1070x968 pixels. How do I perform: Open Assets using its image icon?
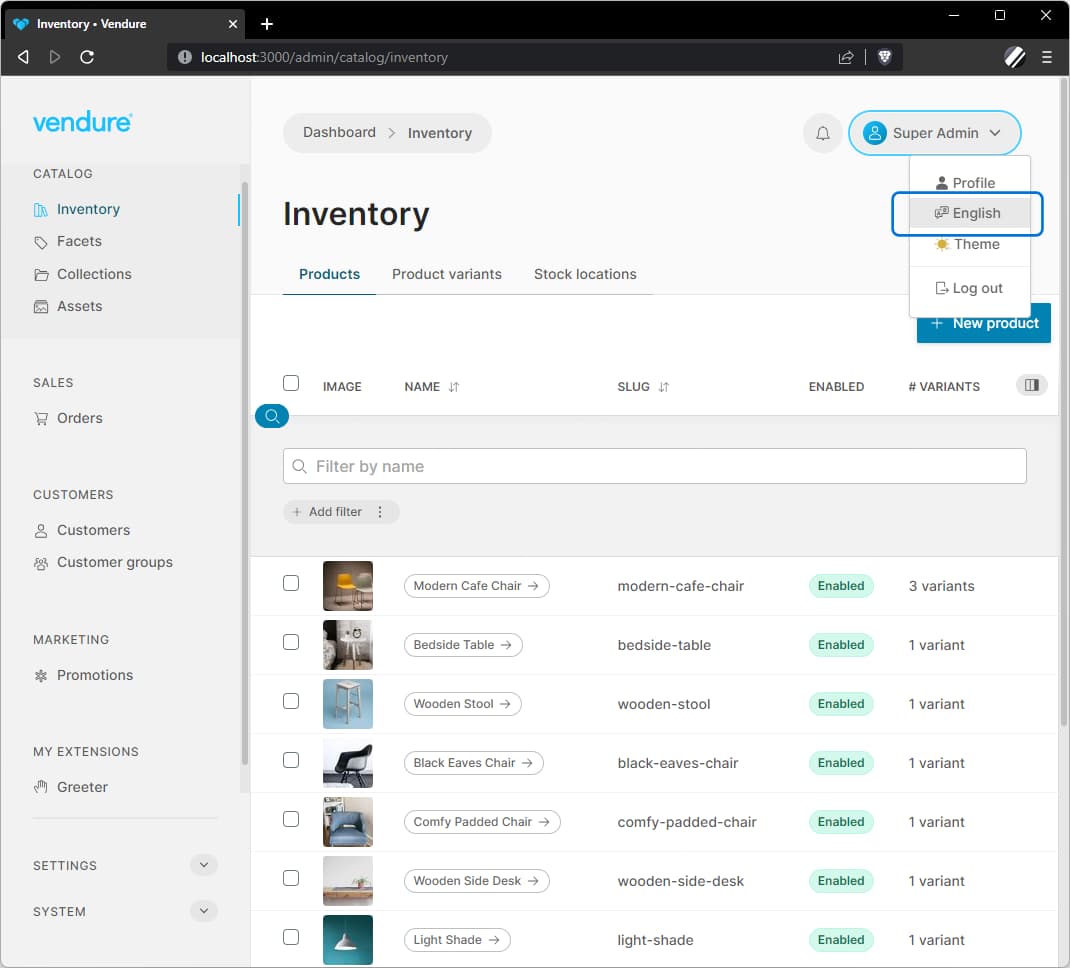(40, 306)
